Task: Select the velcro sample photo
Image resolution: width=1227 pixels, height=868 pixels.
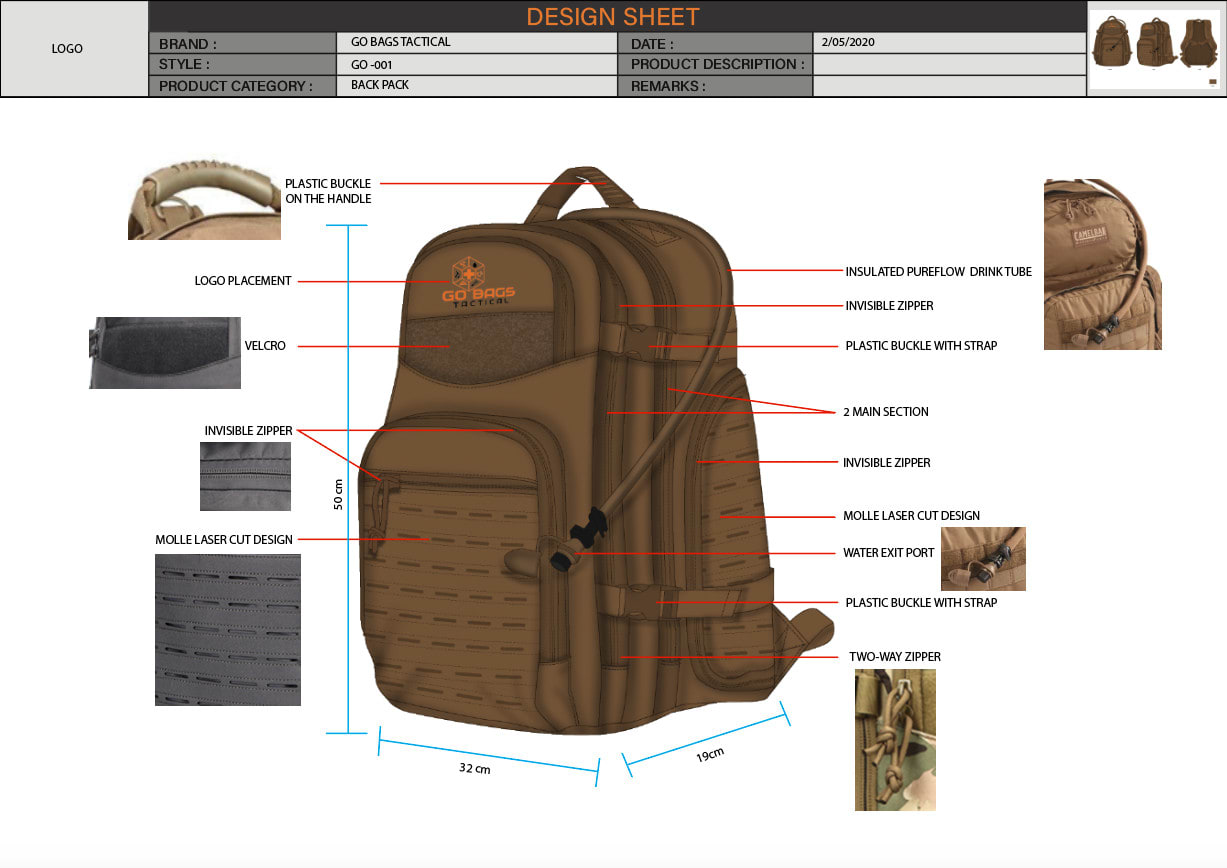Action: [165, 353]
